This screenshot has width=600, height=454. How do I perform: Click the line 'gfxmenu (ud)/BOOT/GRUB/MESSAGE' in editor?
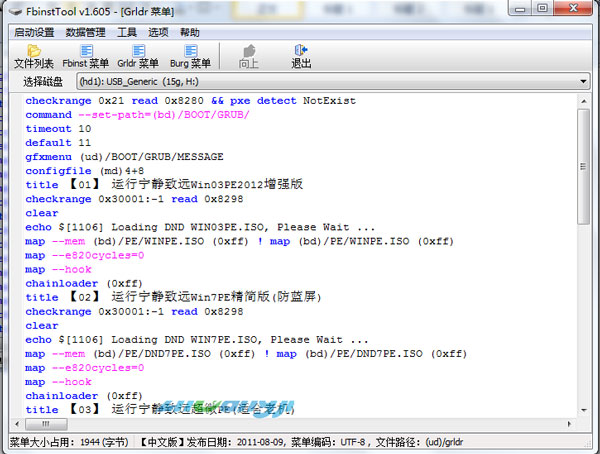pyautogui.click(x=124, y=157)
